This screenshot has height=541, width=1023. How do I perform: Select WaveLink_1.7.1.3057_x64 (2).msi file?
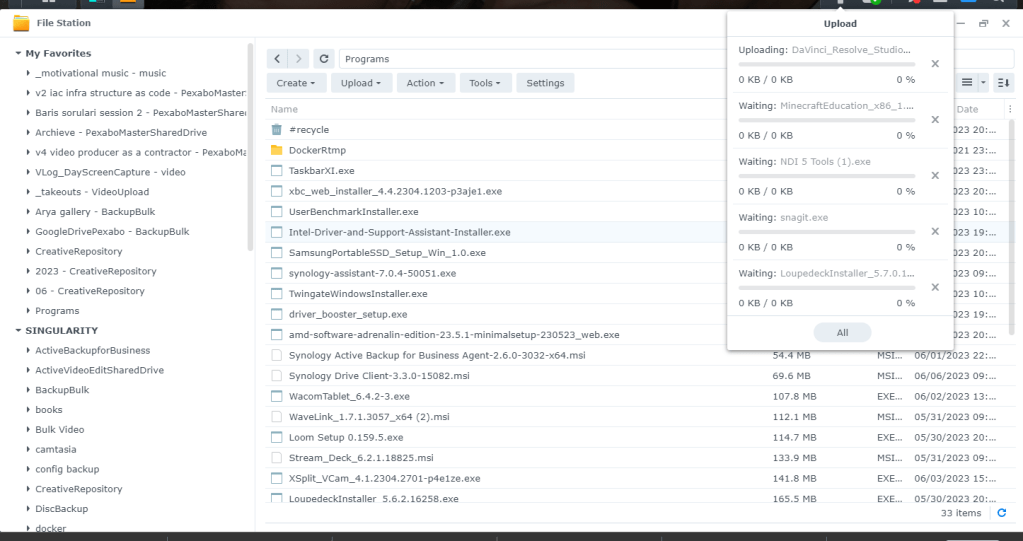[369, 416]
